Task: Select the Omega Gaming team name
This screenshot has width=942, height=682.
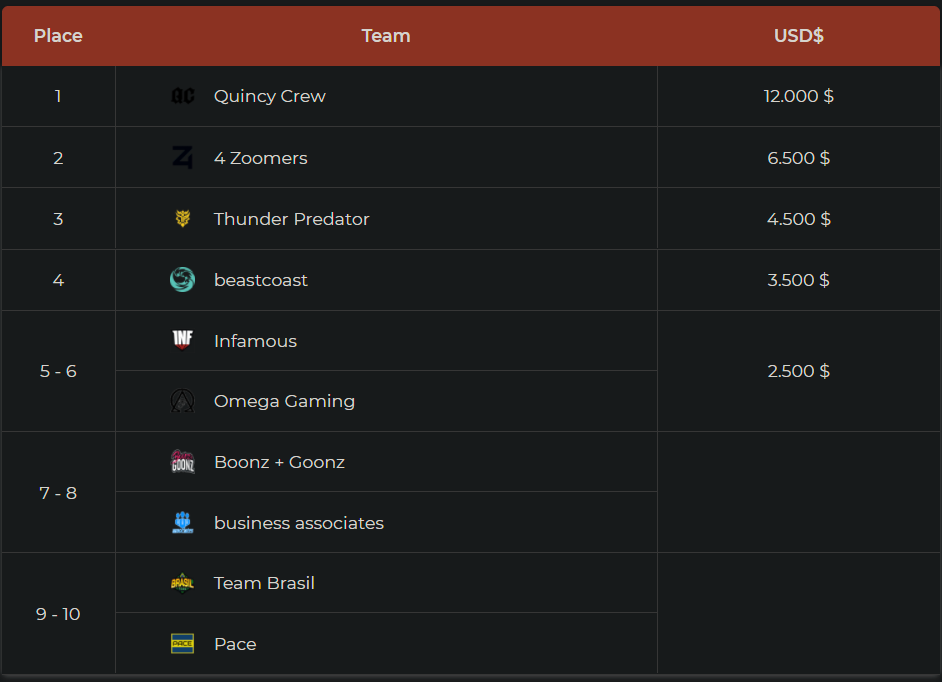Action: 284,401
